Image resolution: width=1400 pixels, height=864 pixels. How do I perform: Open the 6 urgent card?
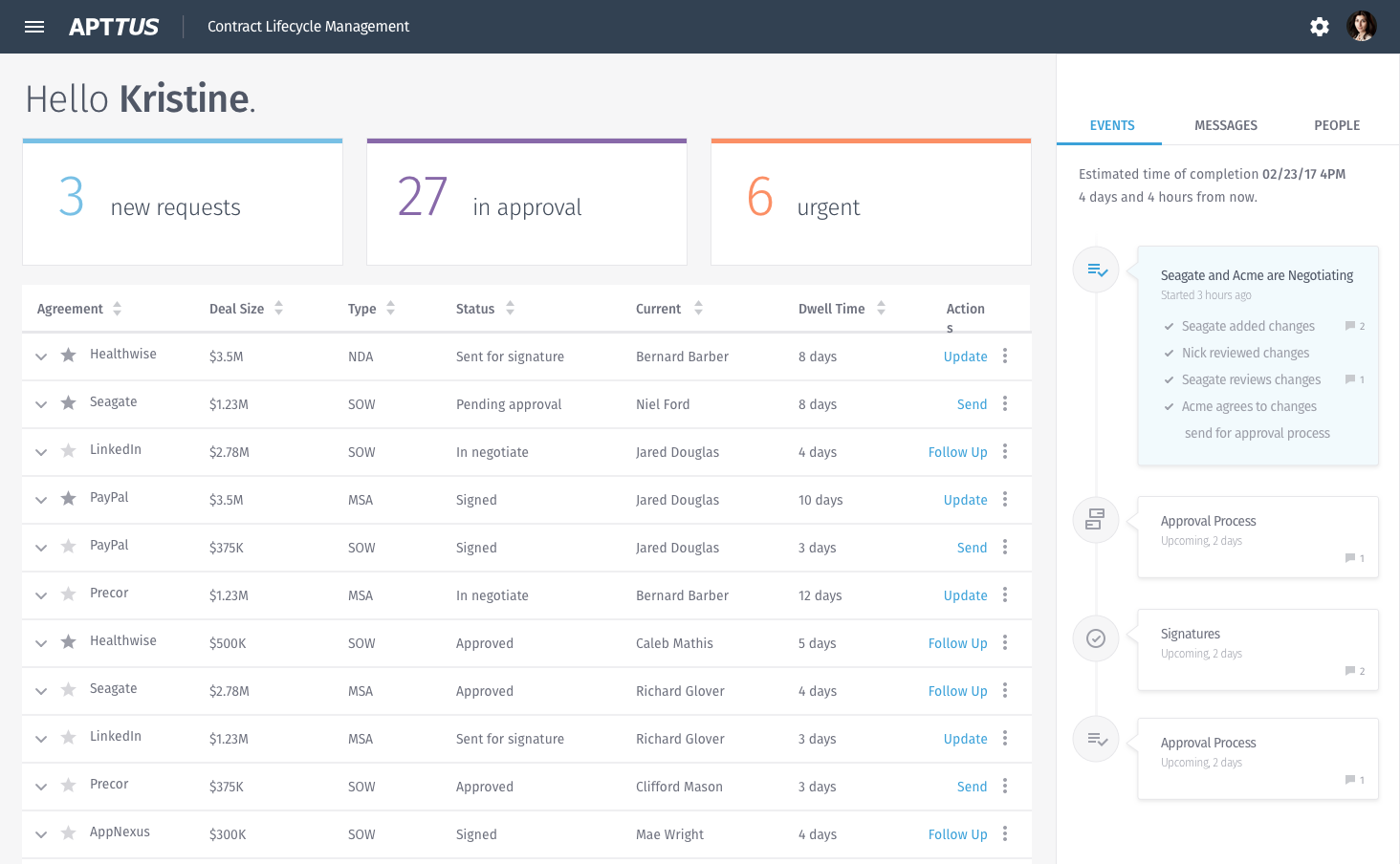point(871,203)
